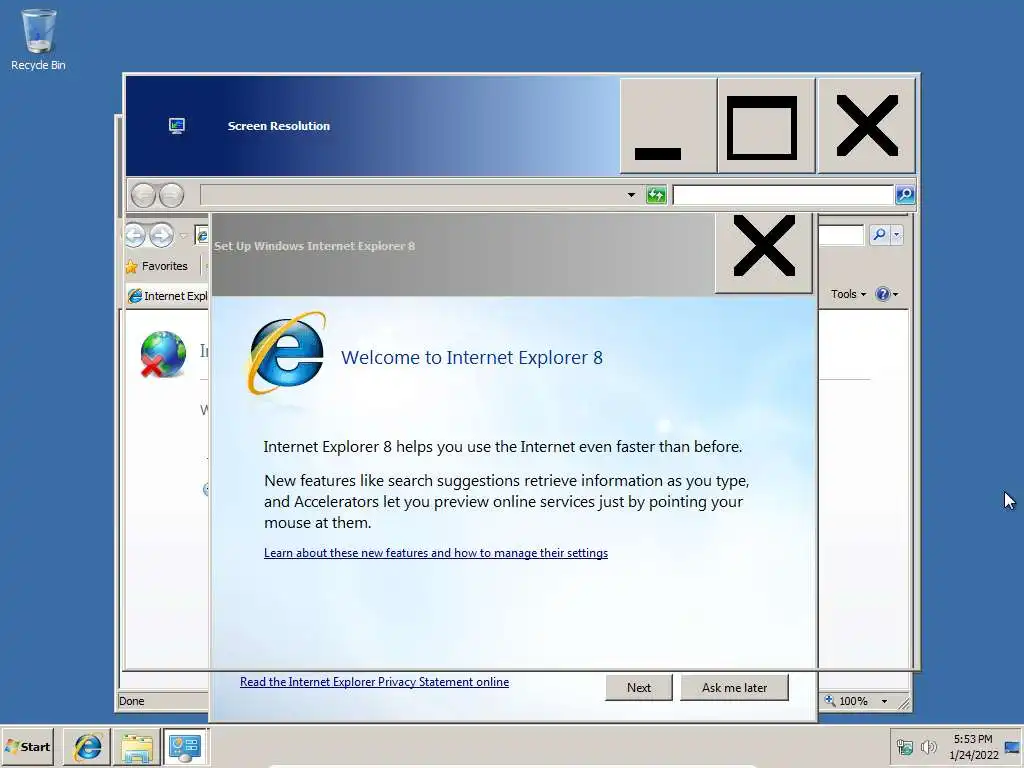This screenshot has height=768, width=1024.
Task: Select the Internet Explorer page tab
Action: click(x=168, y=296)
